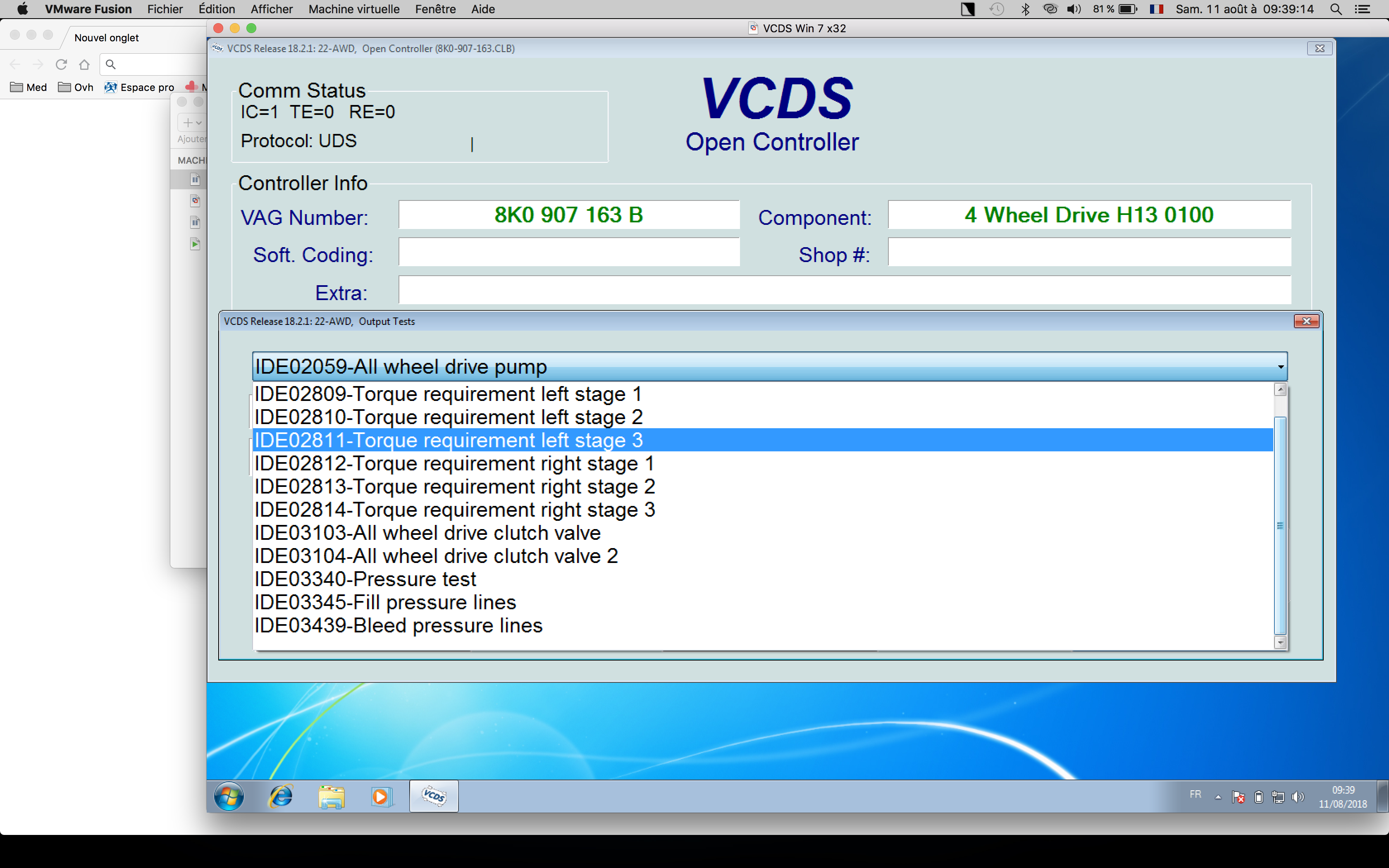Click the French flag input source icon
Screen dimensions: 1389x868
click(x=1157, y=9)
